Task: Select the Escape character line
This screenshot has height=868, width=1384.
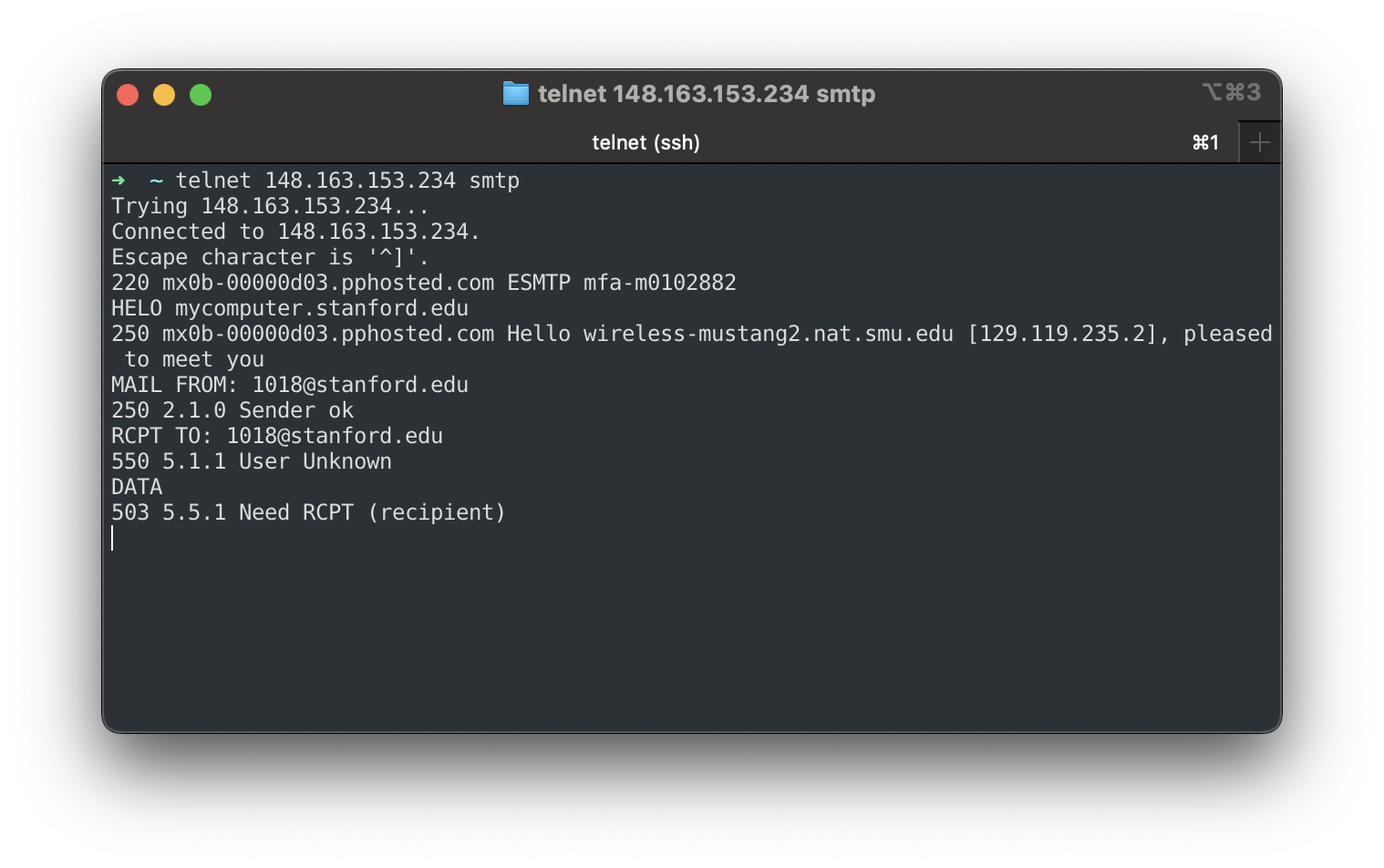Action: (269, 256)
